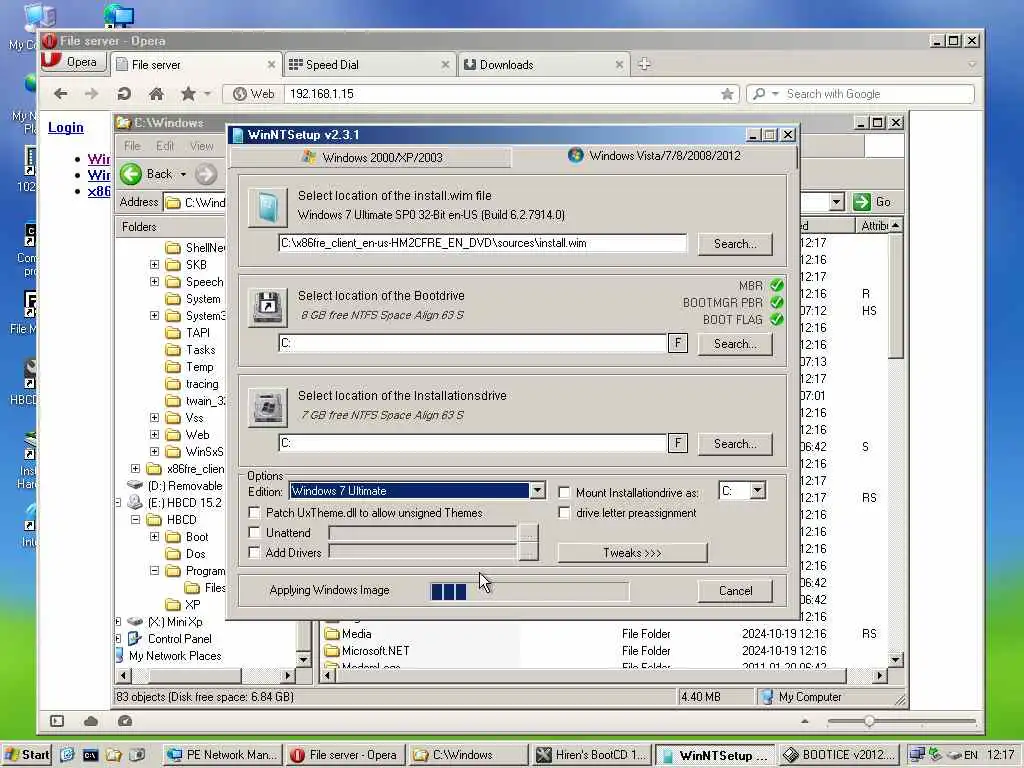Click the BOOT FLAG green check icon
The width and height of the screenshot is (1024, 768).
pos(776,319)
